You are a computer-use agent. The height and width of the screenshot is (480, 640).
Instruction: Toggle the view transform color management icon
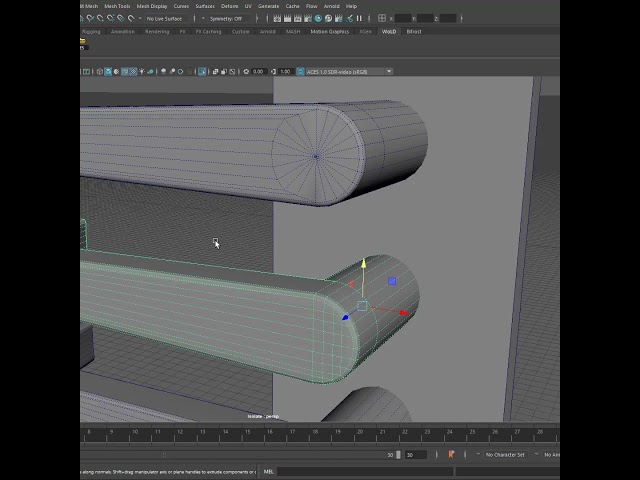[x=300, y=72]
